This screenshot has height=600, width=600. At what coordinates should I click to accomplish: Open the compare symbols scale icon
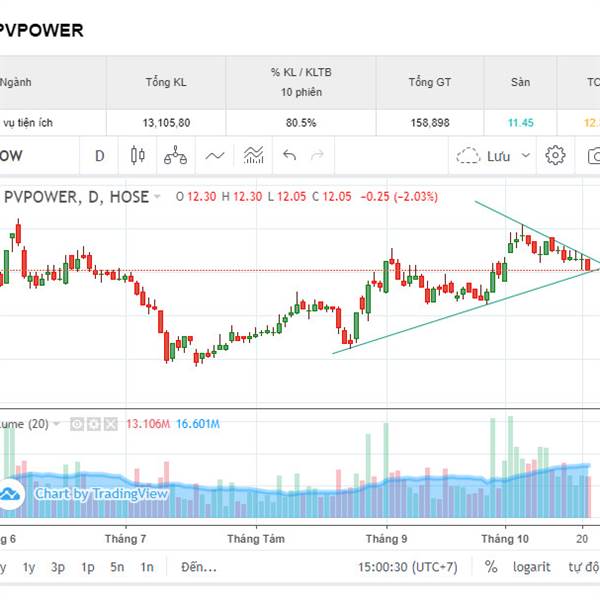click(x=175, y=155)
